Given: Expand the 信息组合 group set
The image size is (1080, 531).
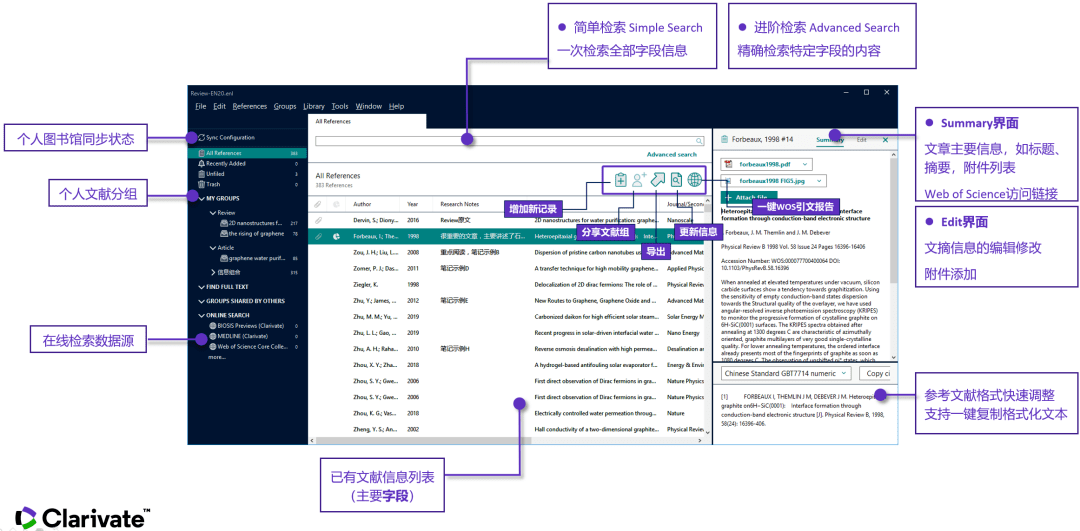Looking at the screenshot, I should [x=213, y=273].
